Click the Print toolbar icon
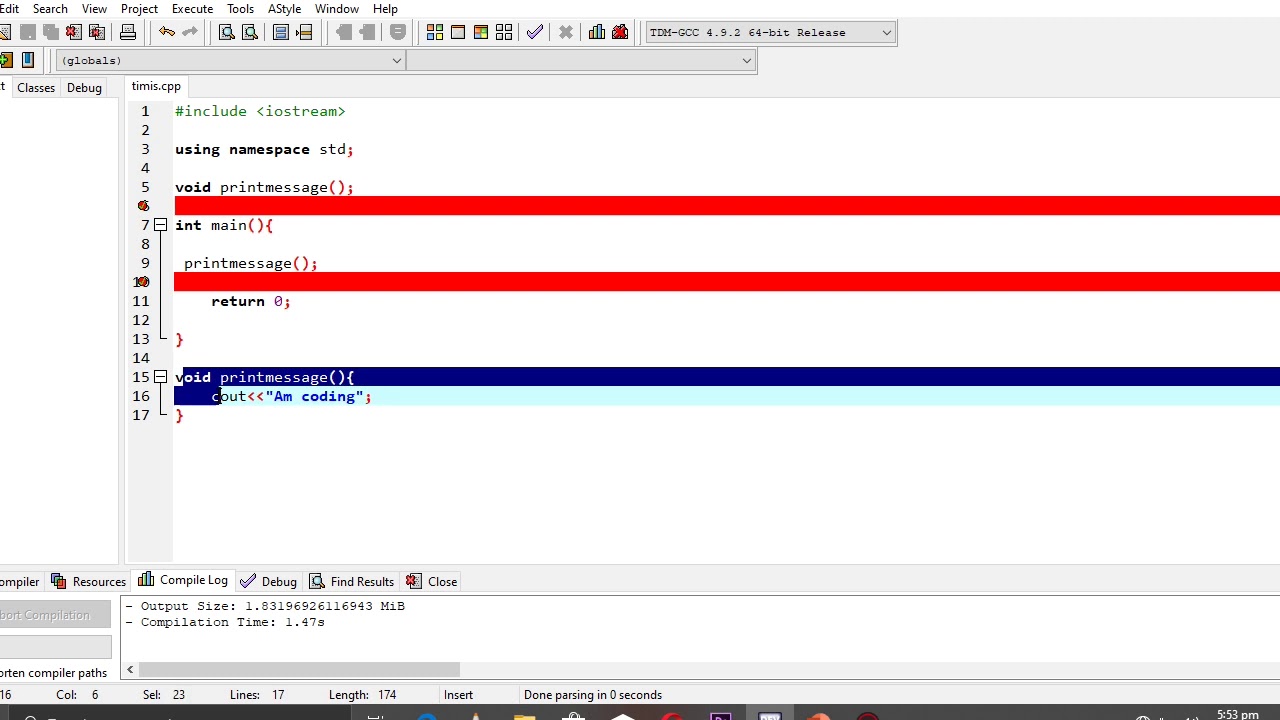Image resolution: width=1280 pixels, height=720 pixels. tap(128, 32)
